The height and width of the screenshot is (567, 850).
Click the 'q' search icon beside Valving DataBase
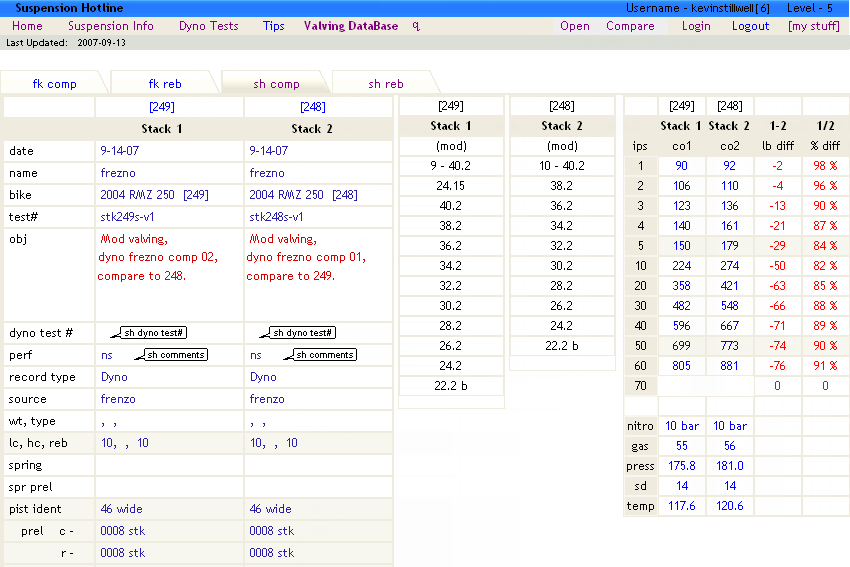(x=416, y=26)
